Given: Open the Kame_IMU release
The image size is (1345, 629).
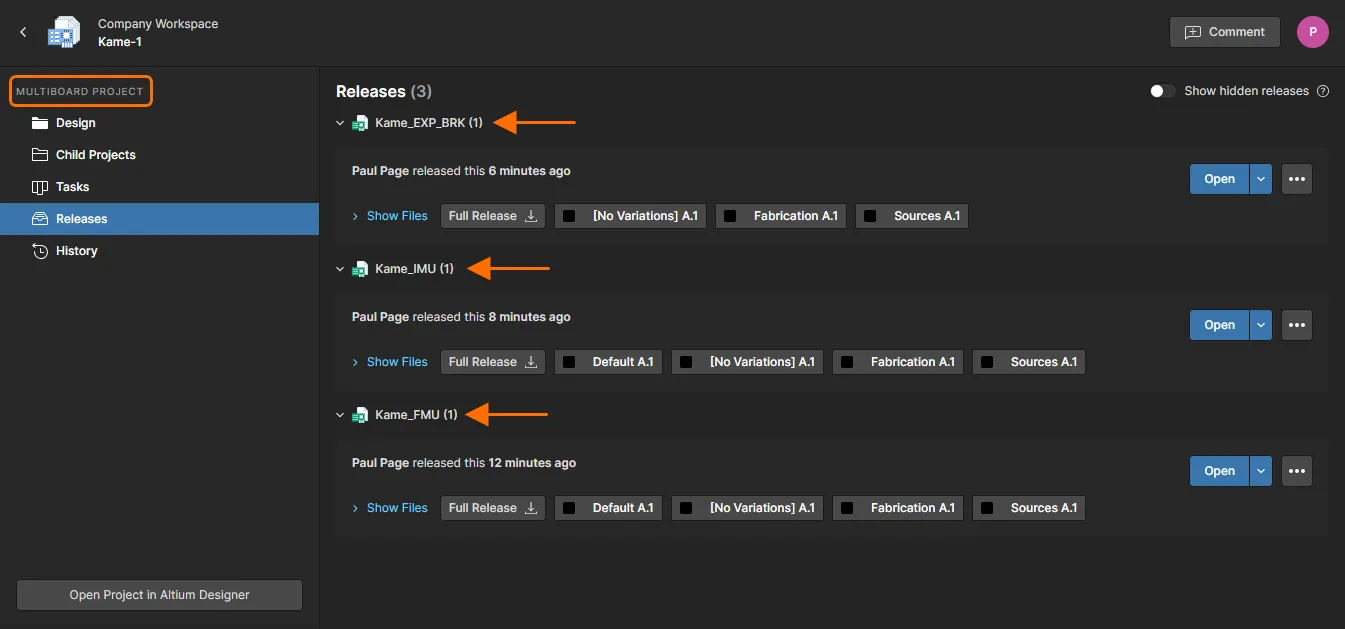Looking at the screenshot, I should coord(1219,325).
